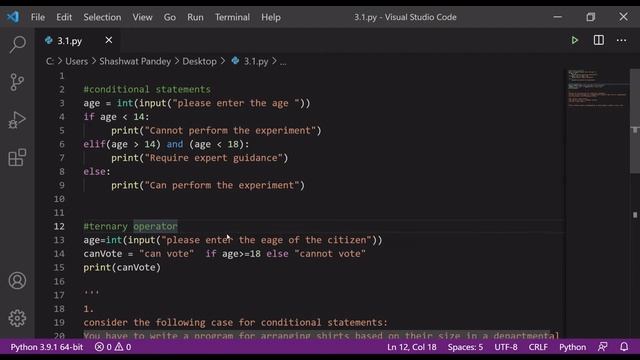640x360 pixels.
Task: Open More Actions ellipsis menu in the editor
Action: pyautogui.click(x=621, y=40)
